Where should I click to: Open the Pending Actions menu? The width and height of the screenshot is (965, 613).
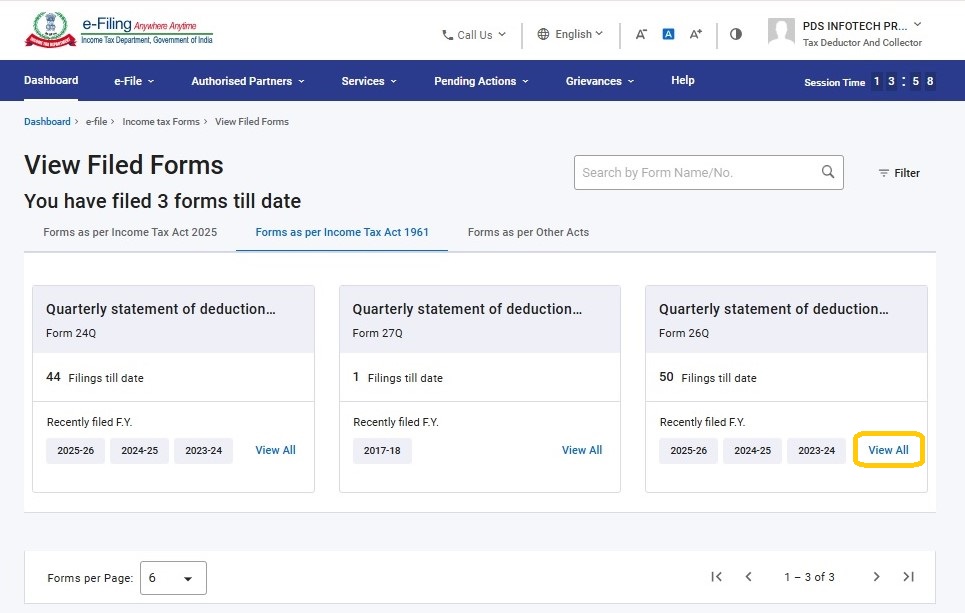(x=481, y=81)
